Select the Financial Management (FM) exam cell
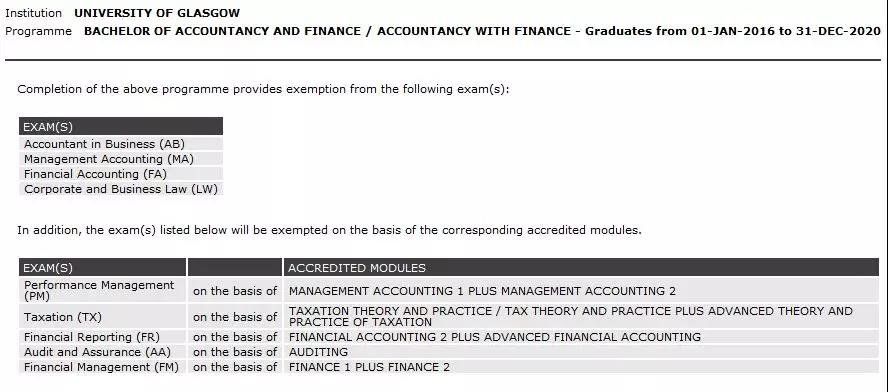The width and height of the screenshot is (888, 392). (103, 367)
